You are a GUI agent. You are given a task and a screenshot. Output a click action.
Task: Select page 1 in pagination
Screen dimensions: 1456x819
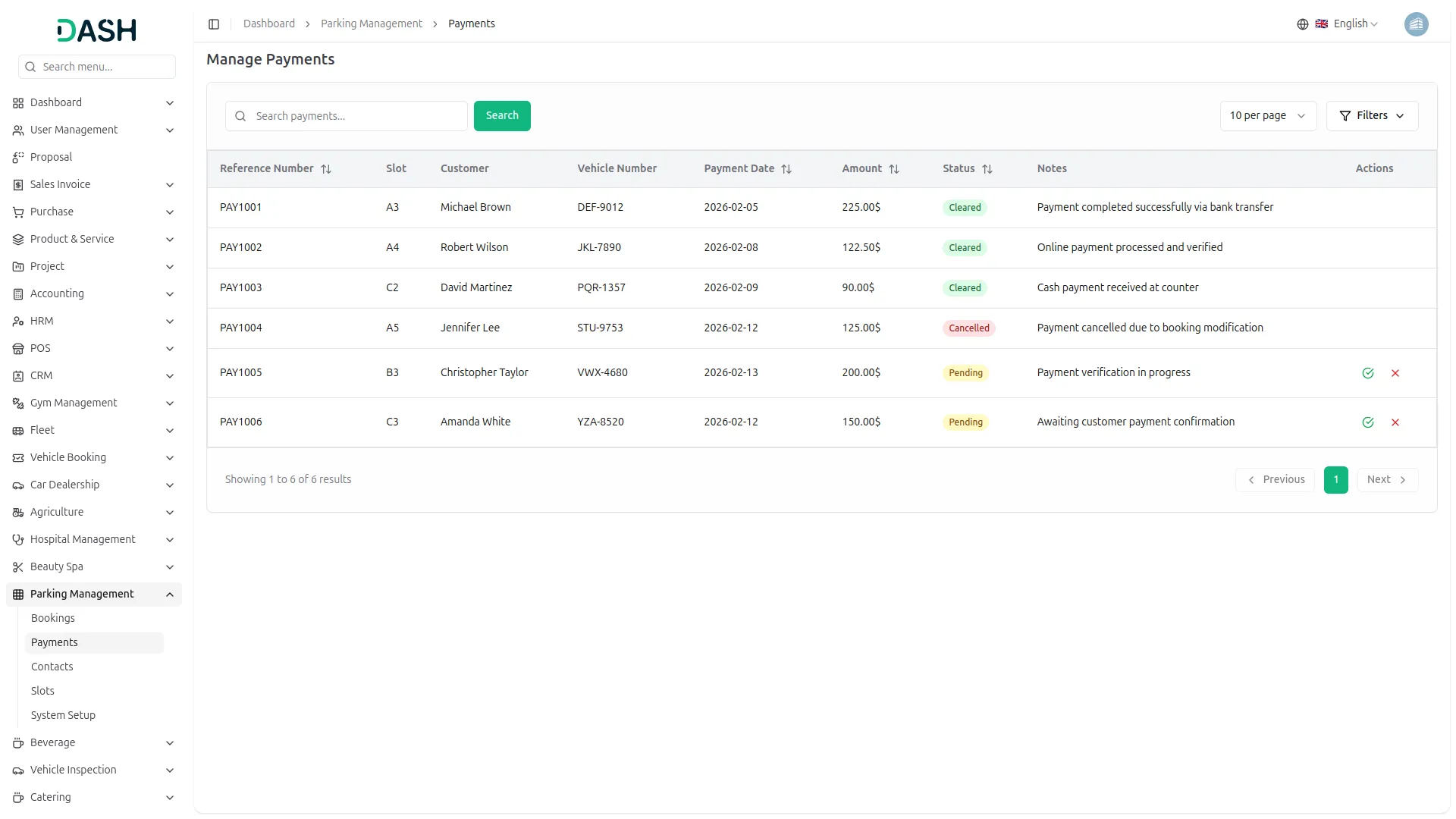tap(1335, 480)
